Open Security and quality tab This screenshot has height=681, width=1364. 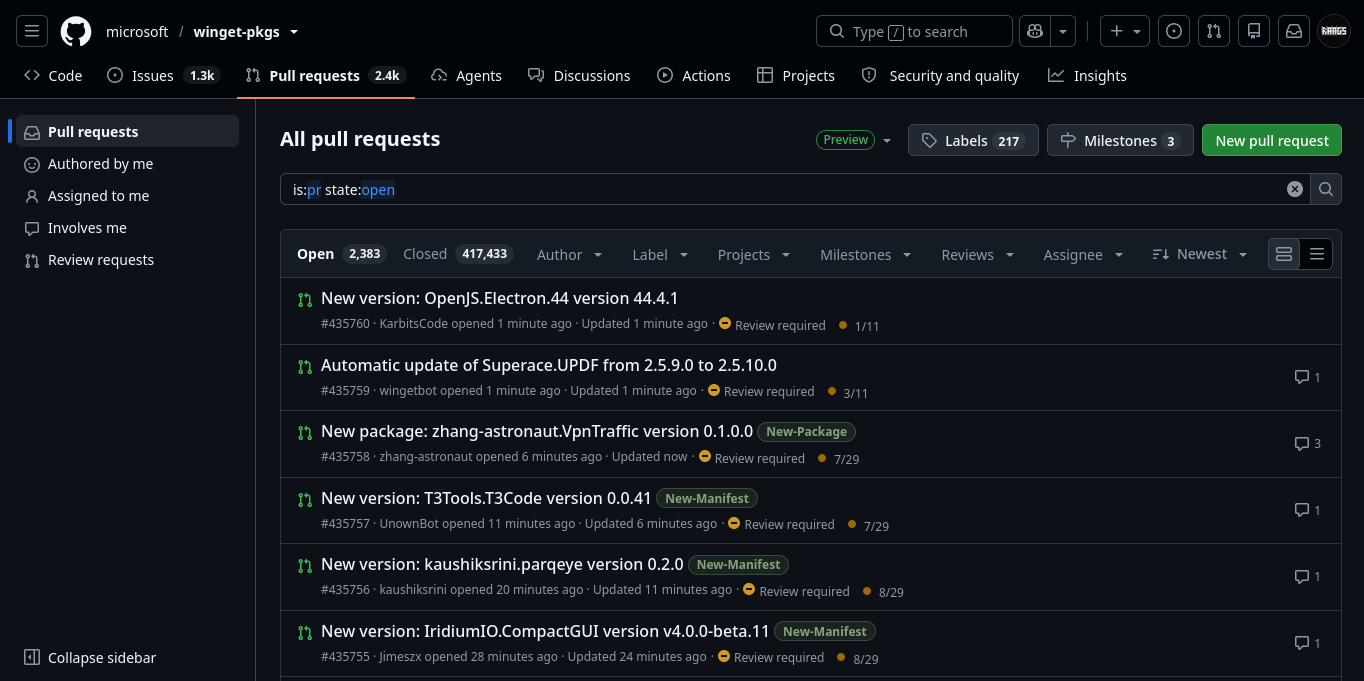tap(940, 76)
